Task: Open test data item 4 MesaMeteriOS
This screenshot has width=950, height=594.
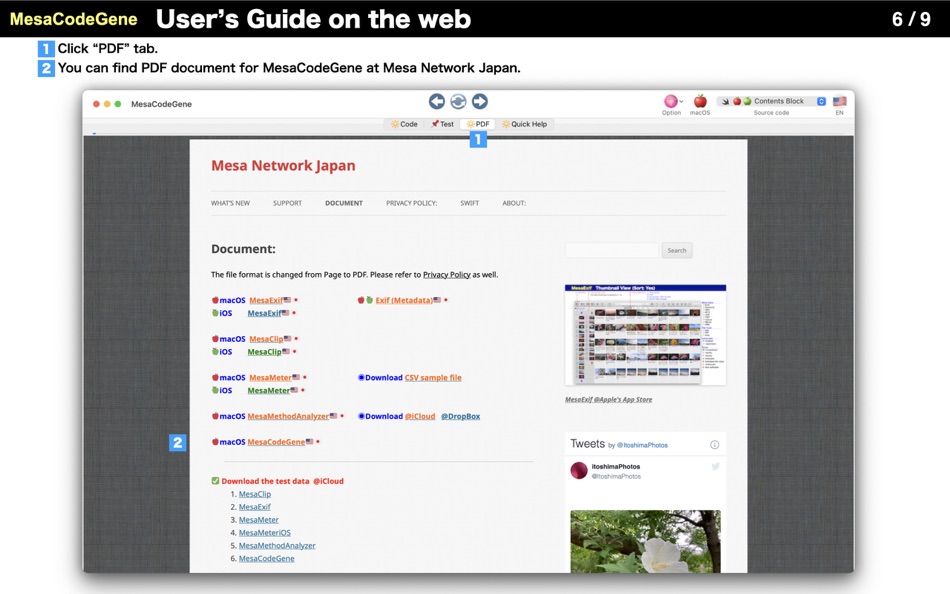Action: coord(265,533)
